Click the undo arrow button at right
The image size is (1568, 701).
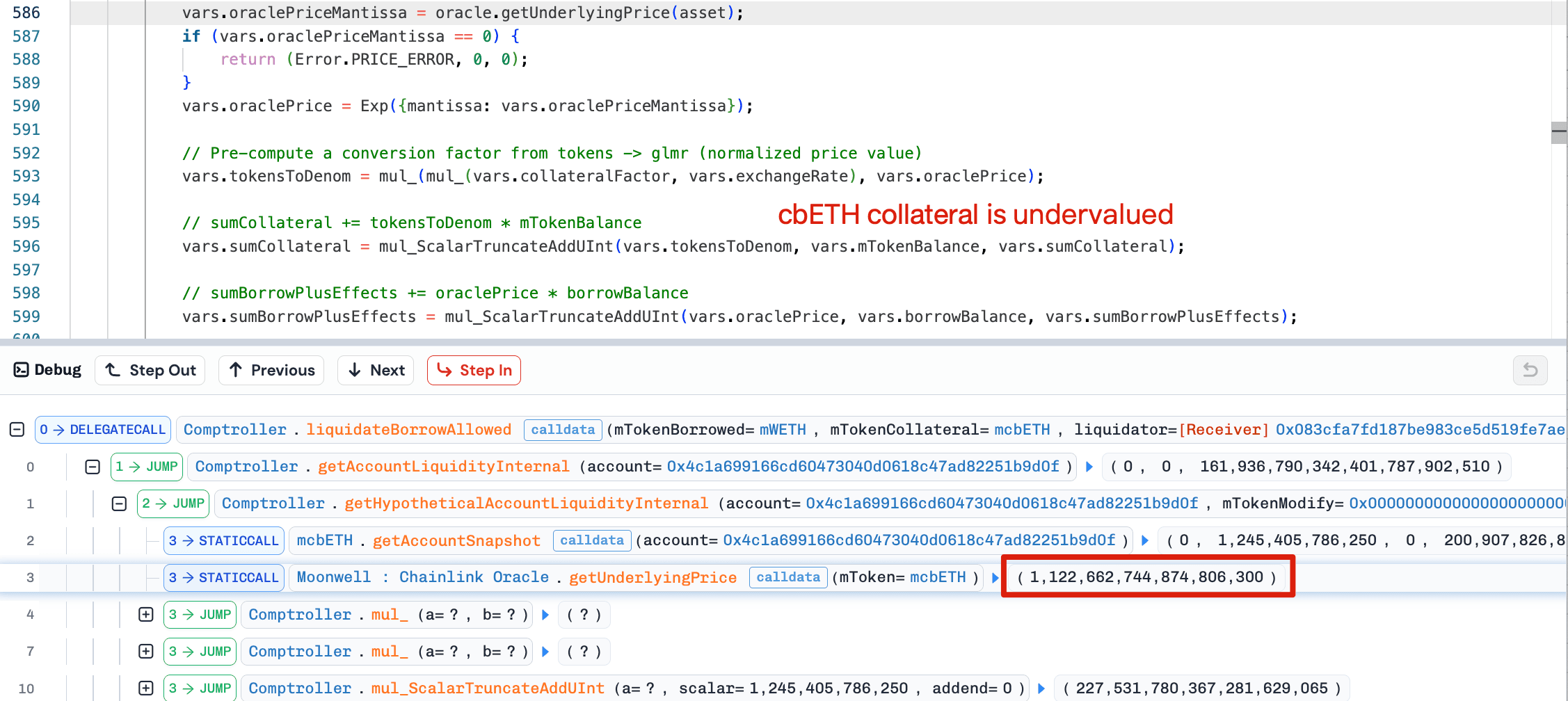click(1530, 370)
